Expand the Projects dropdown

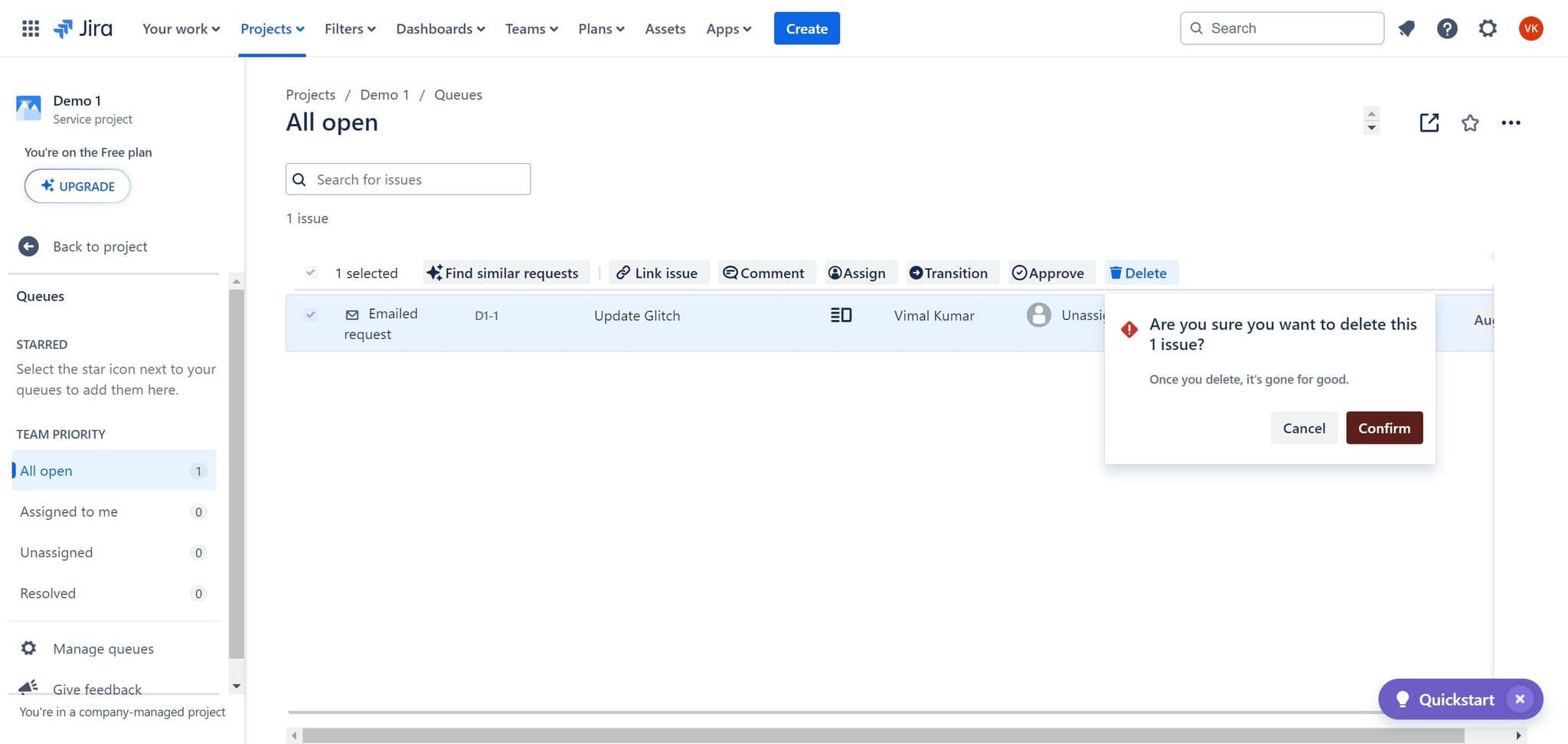click(x=272, y=28)
